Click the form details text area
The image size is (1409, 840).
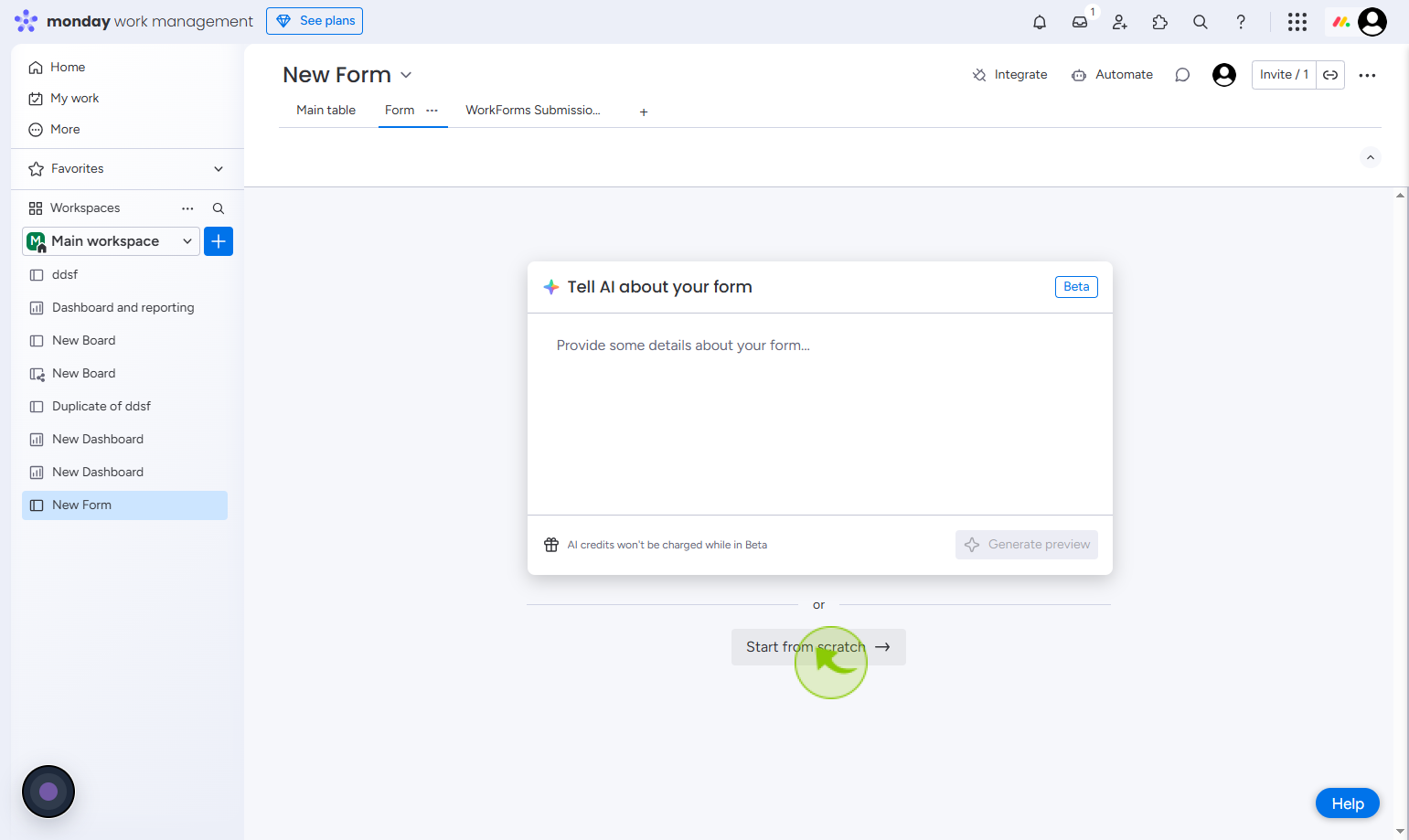pos(820,414)
